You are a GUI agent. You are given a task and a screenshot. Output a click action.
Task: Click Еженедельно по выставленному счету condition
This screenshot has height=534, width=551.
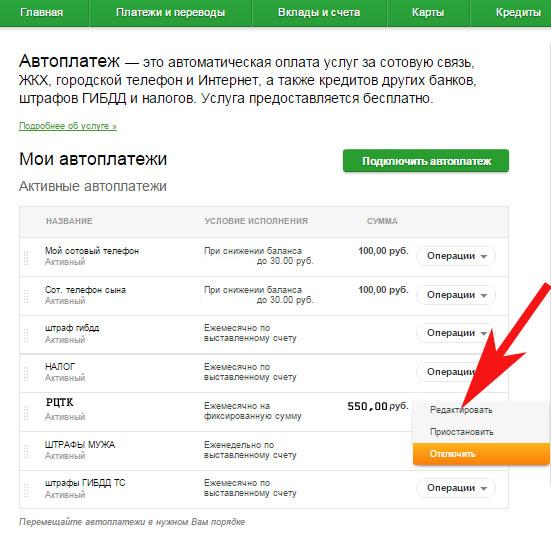250,450
